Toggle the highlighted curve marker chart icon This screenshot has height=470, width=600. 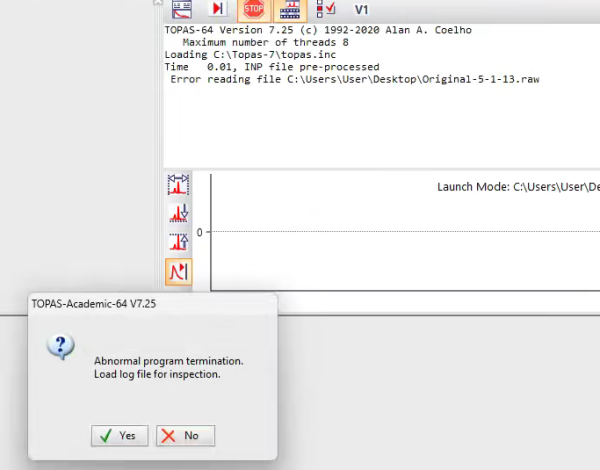(x=178, y=272)
